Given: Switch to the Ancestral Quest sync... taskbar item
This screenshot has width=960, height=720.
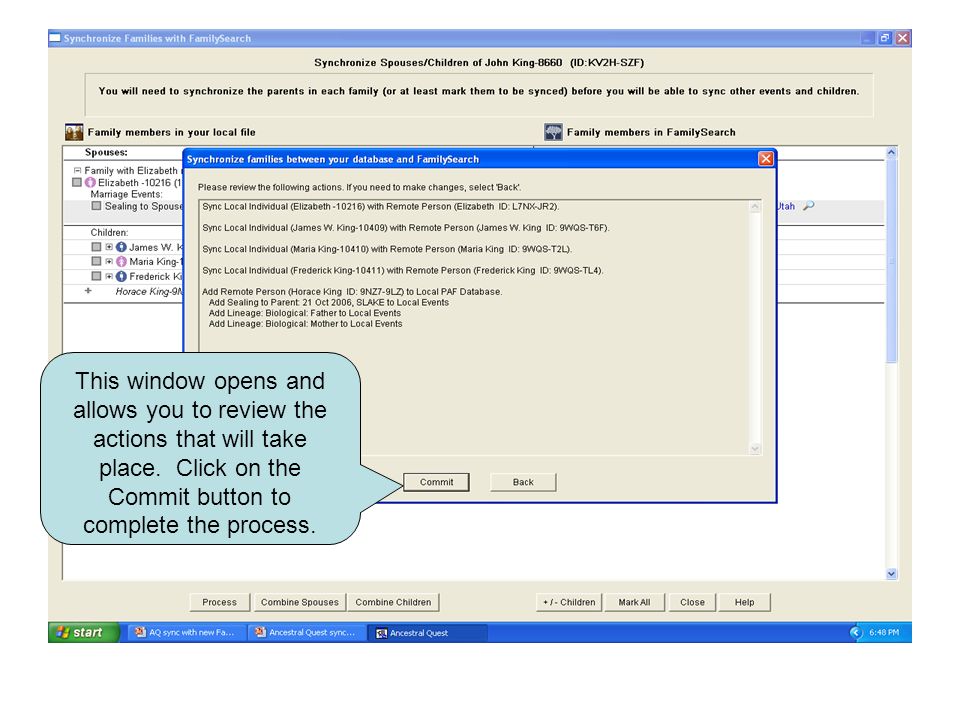Looking at the screenshot, I should tap(306, 632).
